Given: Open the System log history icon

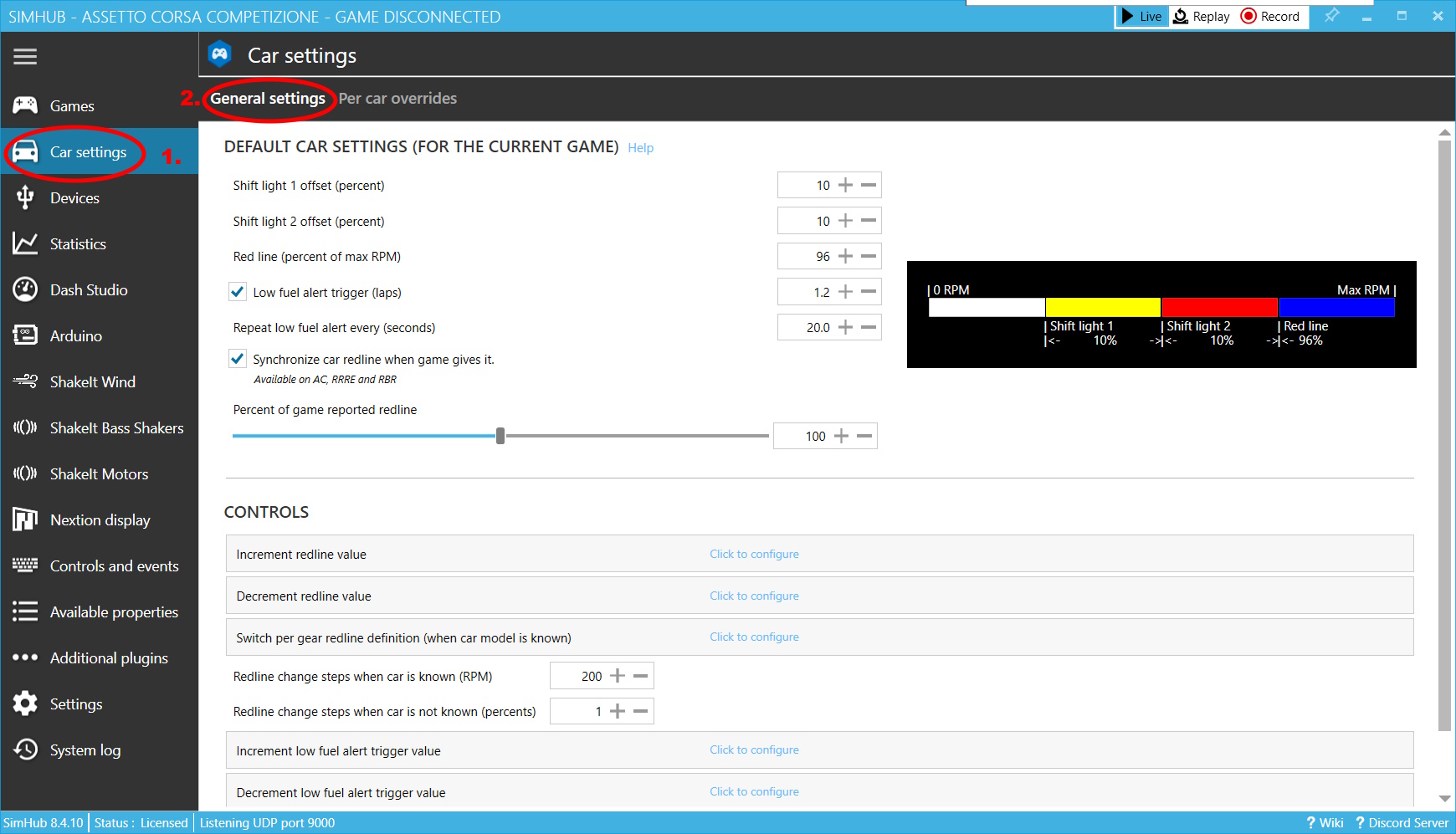Looking at the screenshot, I should (x=25, y=750).
